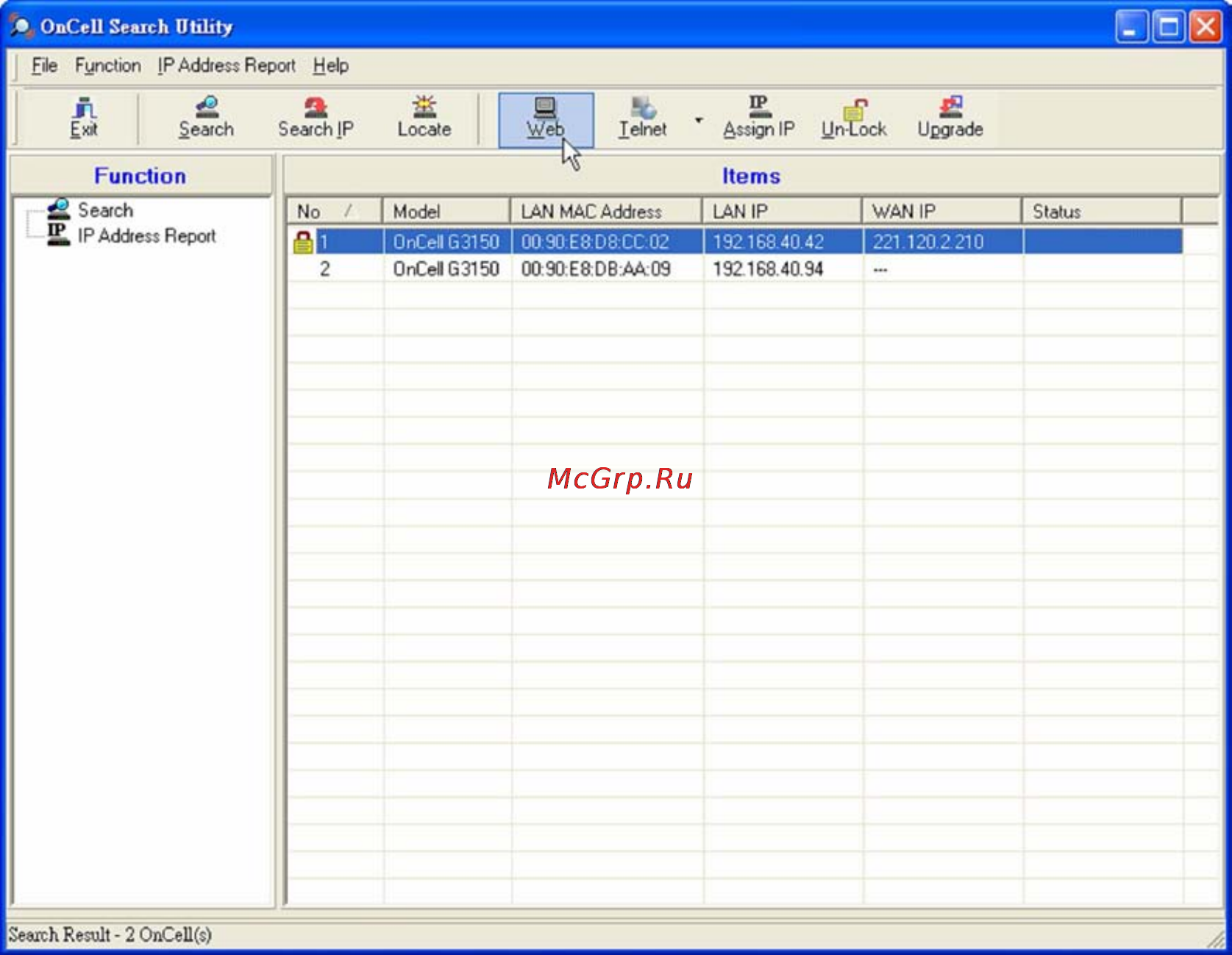
Task: Click the Assign IP toolbar icon
Action: click(x=758, y=118)
